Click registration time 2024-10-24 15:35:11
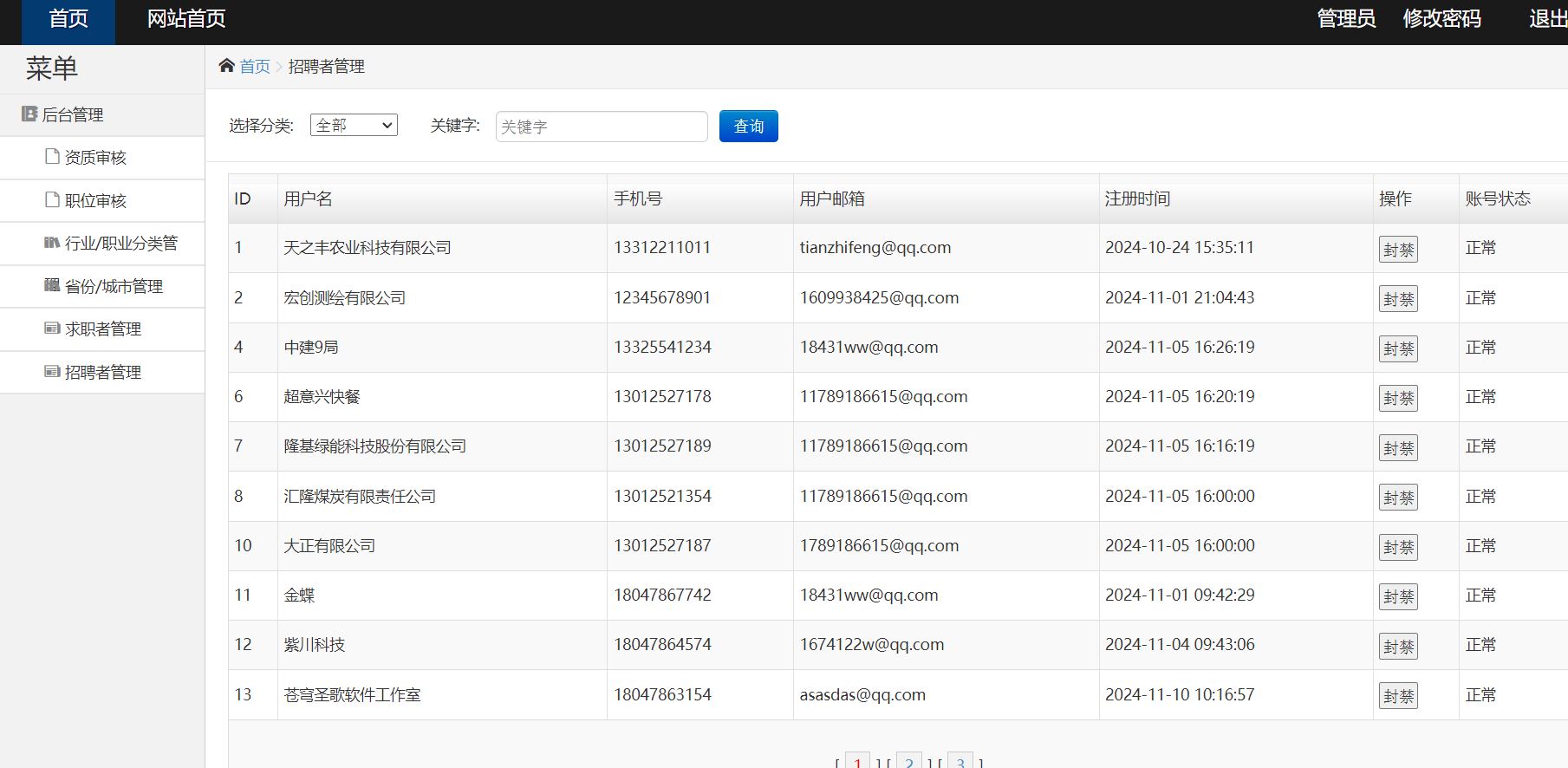This screenshot has width=1568, height=768. 1180,247
